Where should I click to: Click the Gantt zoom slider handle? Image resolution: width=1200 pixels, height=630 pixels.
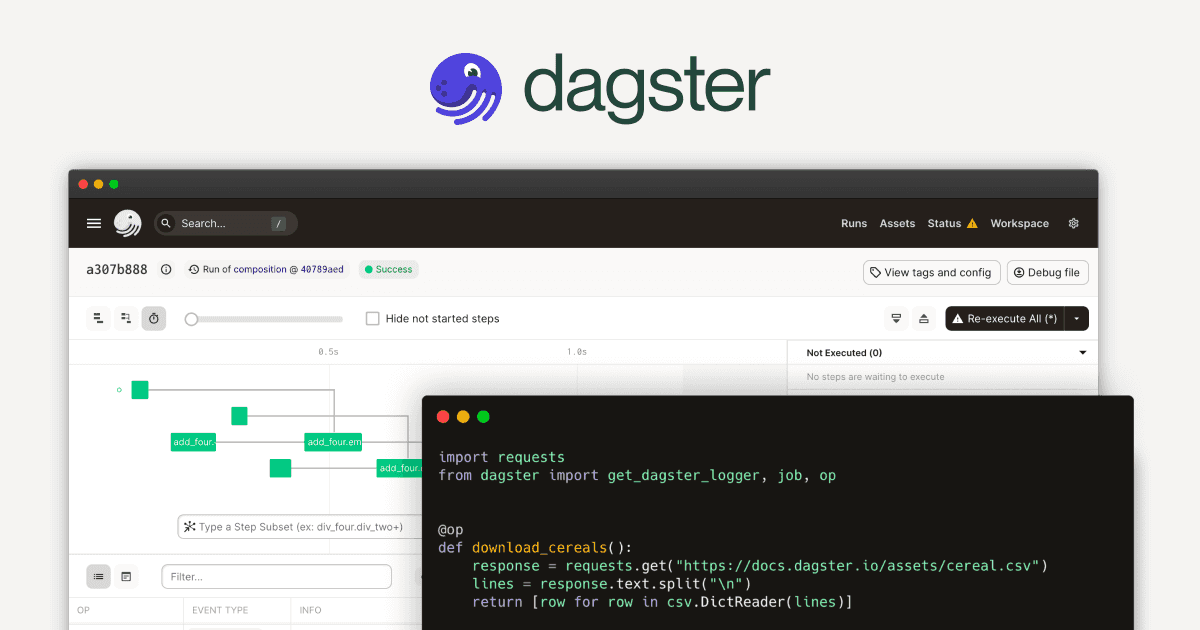191,319
